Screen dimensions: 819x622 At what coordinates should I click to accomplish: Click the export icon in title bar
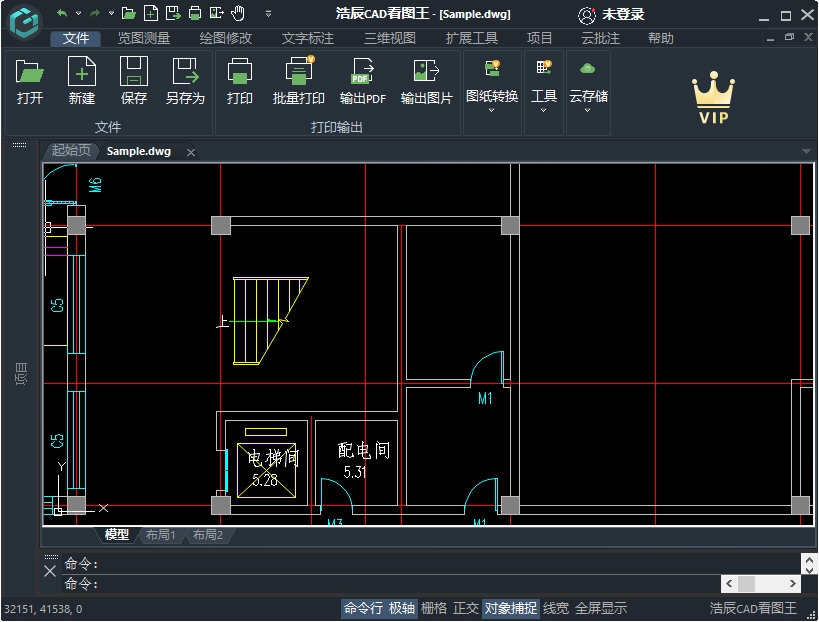click(x=216, y=13)
